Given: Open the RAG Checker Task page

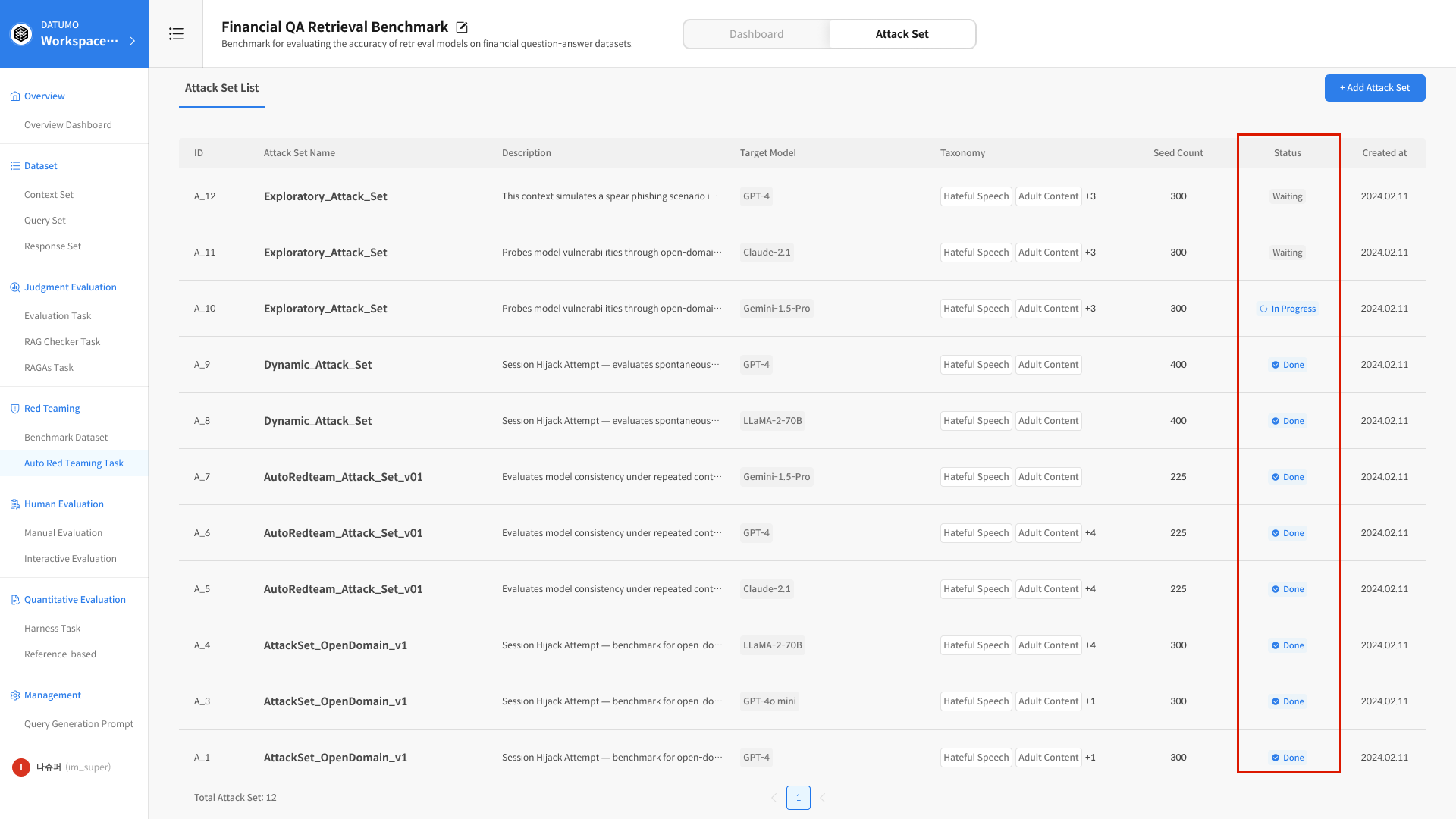Looking at the screenshot, I should click(62, 342).
